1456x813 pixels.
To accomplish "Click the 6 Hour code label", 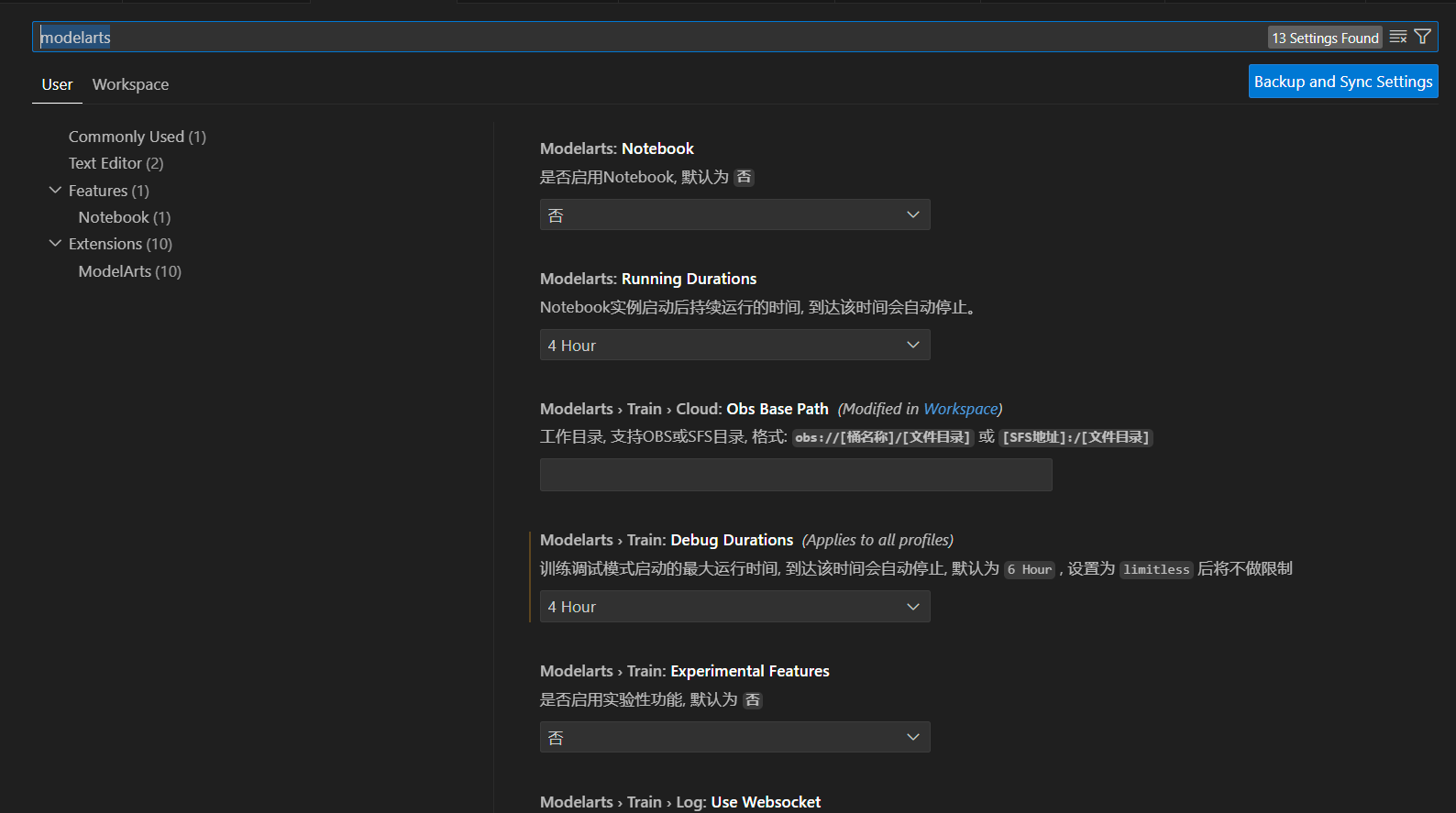I will (x=1030, y=569).
